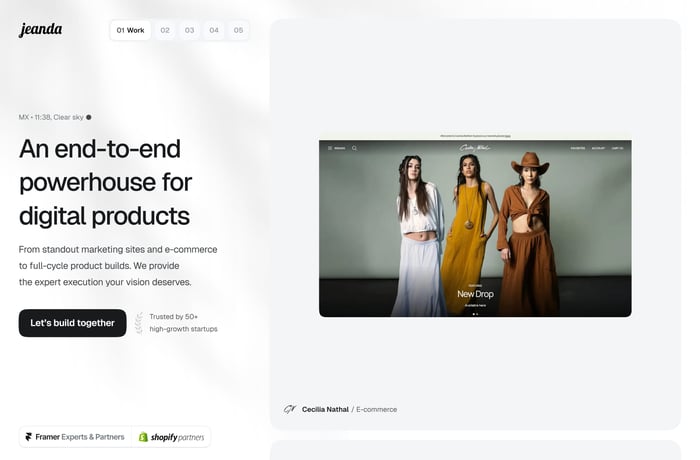
Task: Click the search icon in the store preview
Action: [354, 148]
